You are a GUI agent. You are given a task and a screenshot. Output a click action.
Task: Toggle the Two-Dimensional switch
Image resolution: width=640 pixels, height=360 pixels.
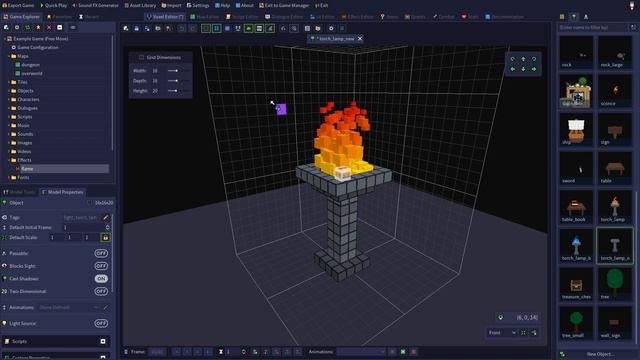tap(101, 291)
